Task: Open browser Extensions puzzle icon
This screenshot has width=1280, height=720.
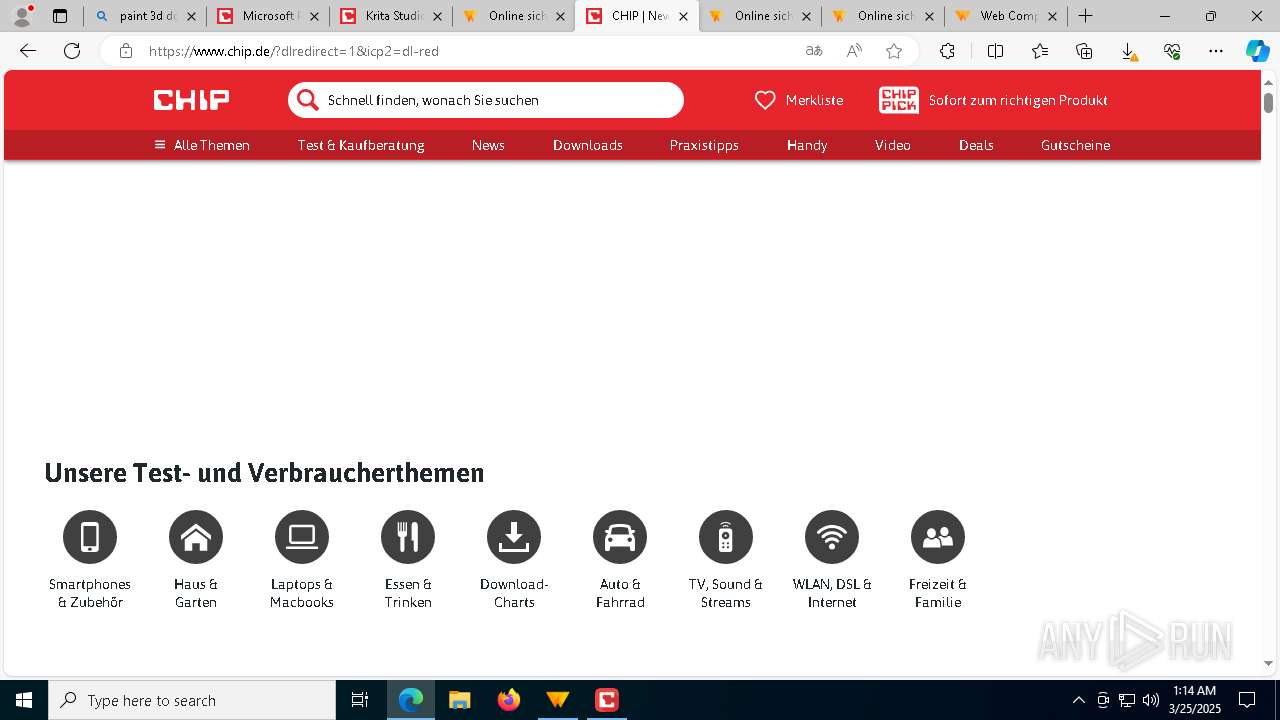Action: tap(947, 51)
